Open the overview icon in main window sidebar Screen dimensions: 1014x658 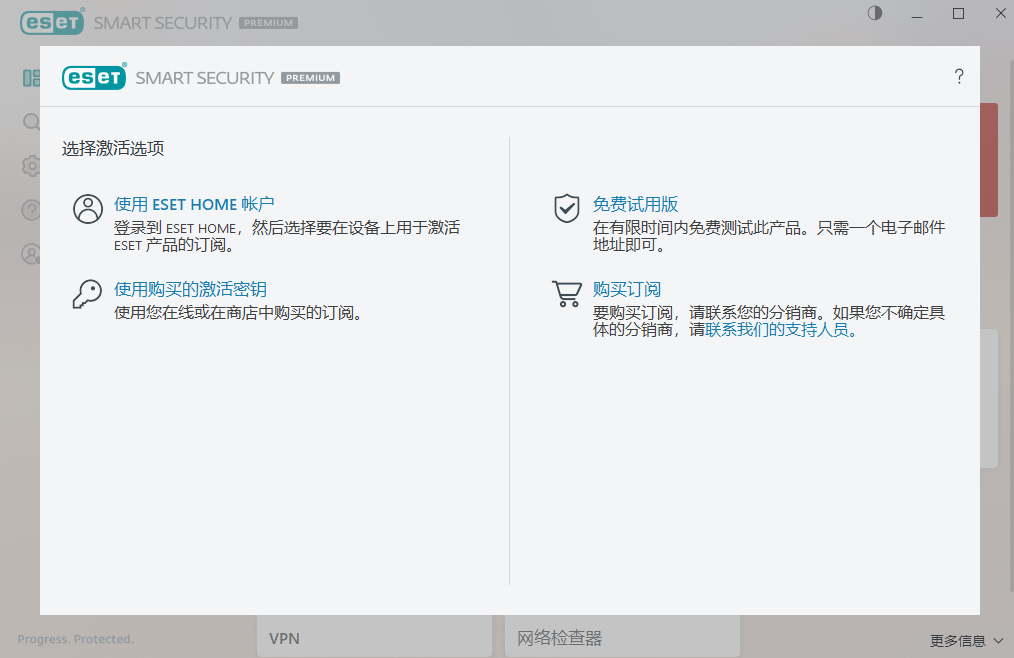coord(31,78)
